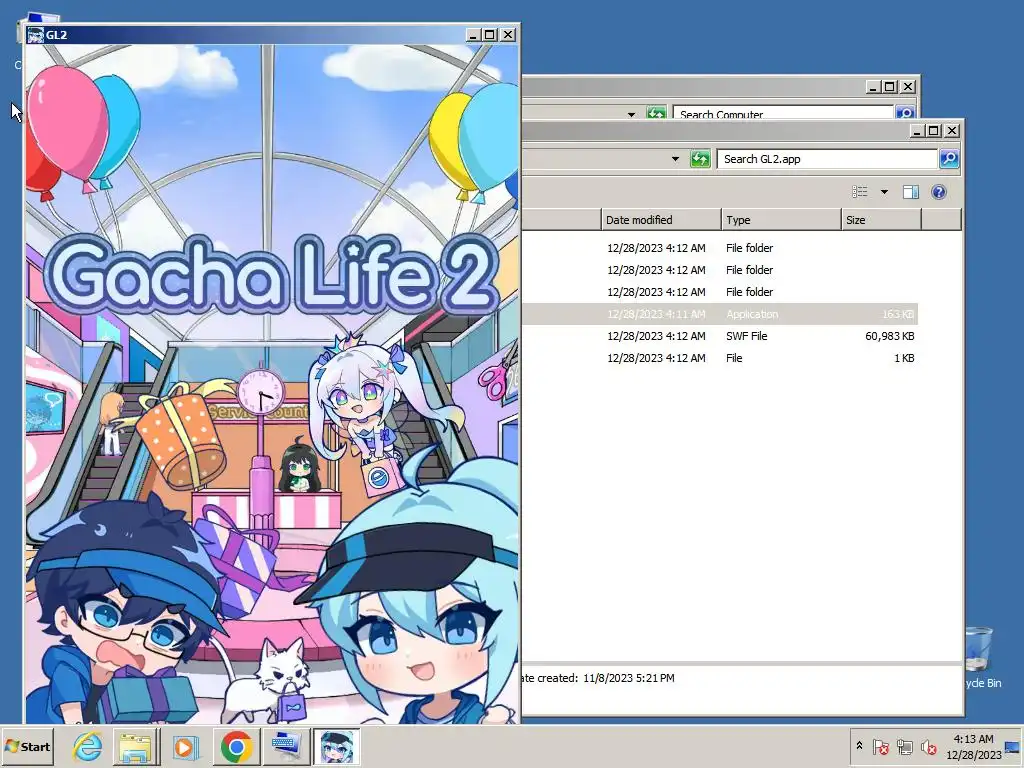Click the change view icon

point(860,191)
